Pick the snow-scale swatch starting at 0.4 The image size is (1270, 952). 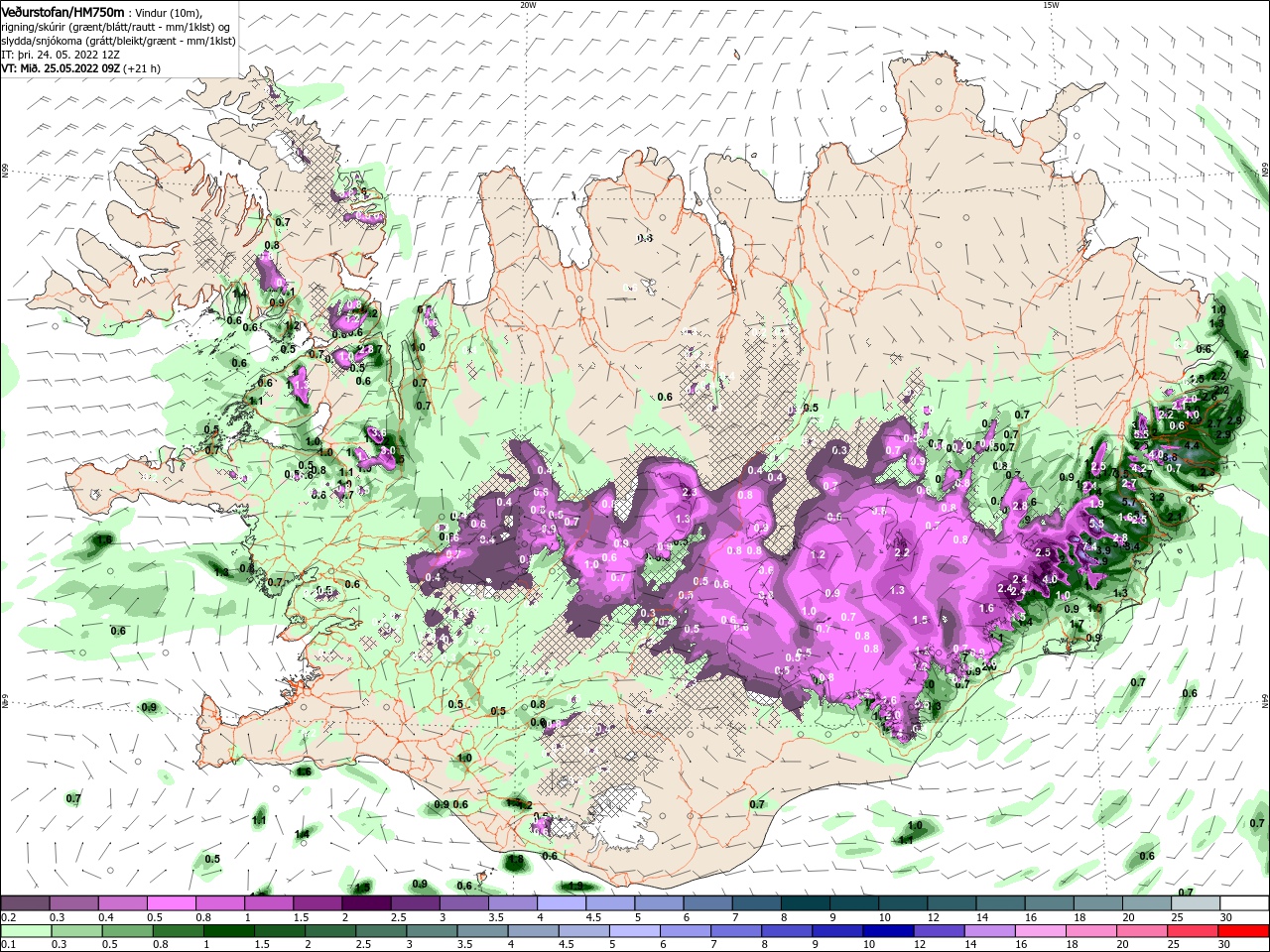pos(122,903)
